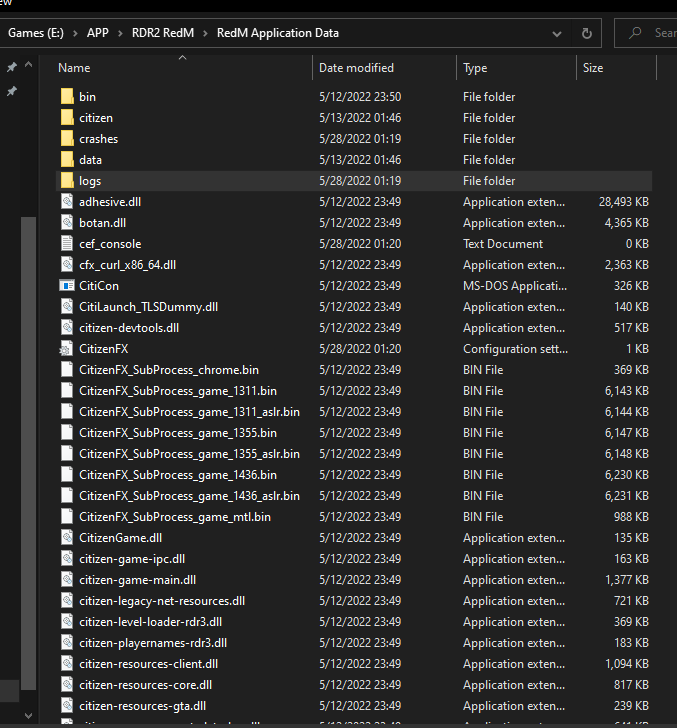This screenshot has height=728, width=677.
Task: Click the lower pin icon in navigation pane
Action: tap(12, 91)
